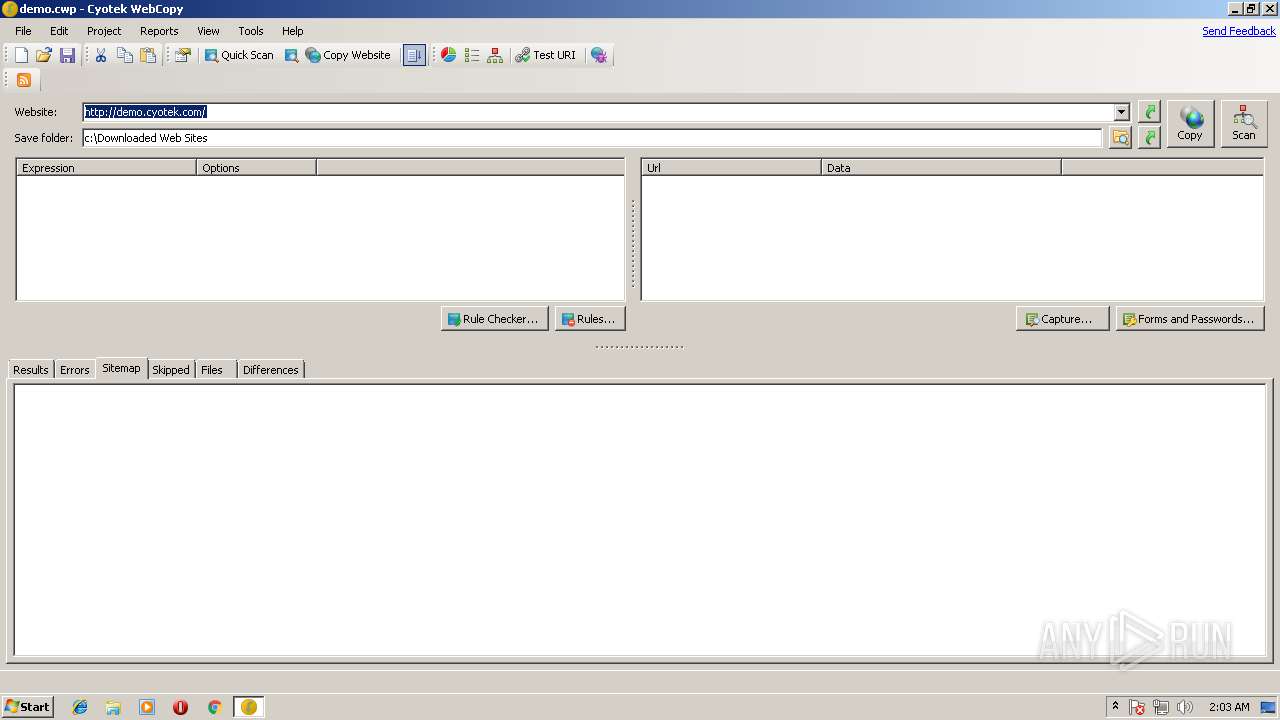This screenshot has height=720, width=1280.
Task: Show hidden system tray icons arrow
Action: [x=1115, y=707]
